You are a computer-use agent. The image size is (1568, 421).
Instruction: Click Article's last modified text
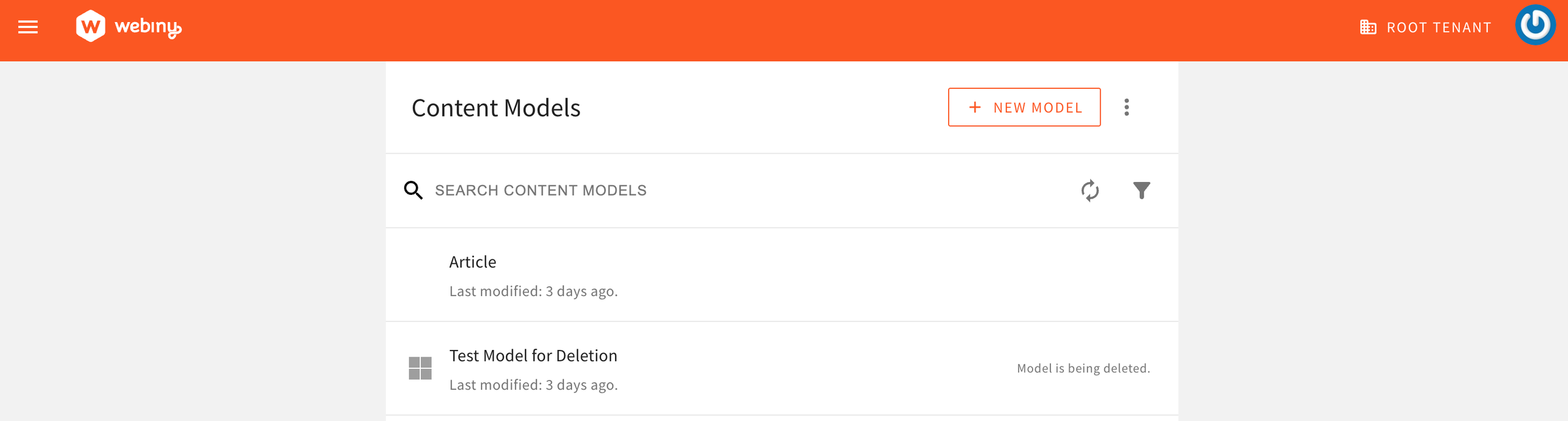(x=533, y=291)
